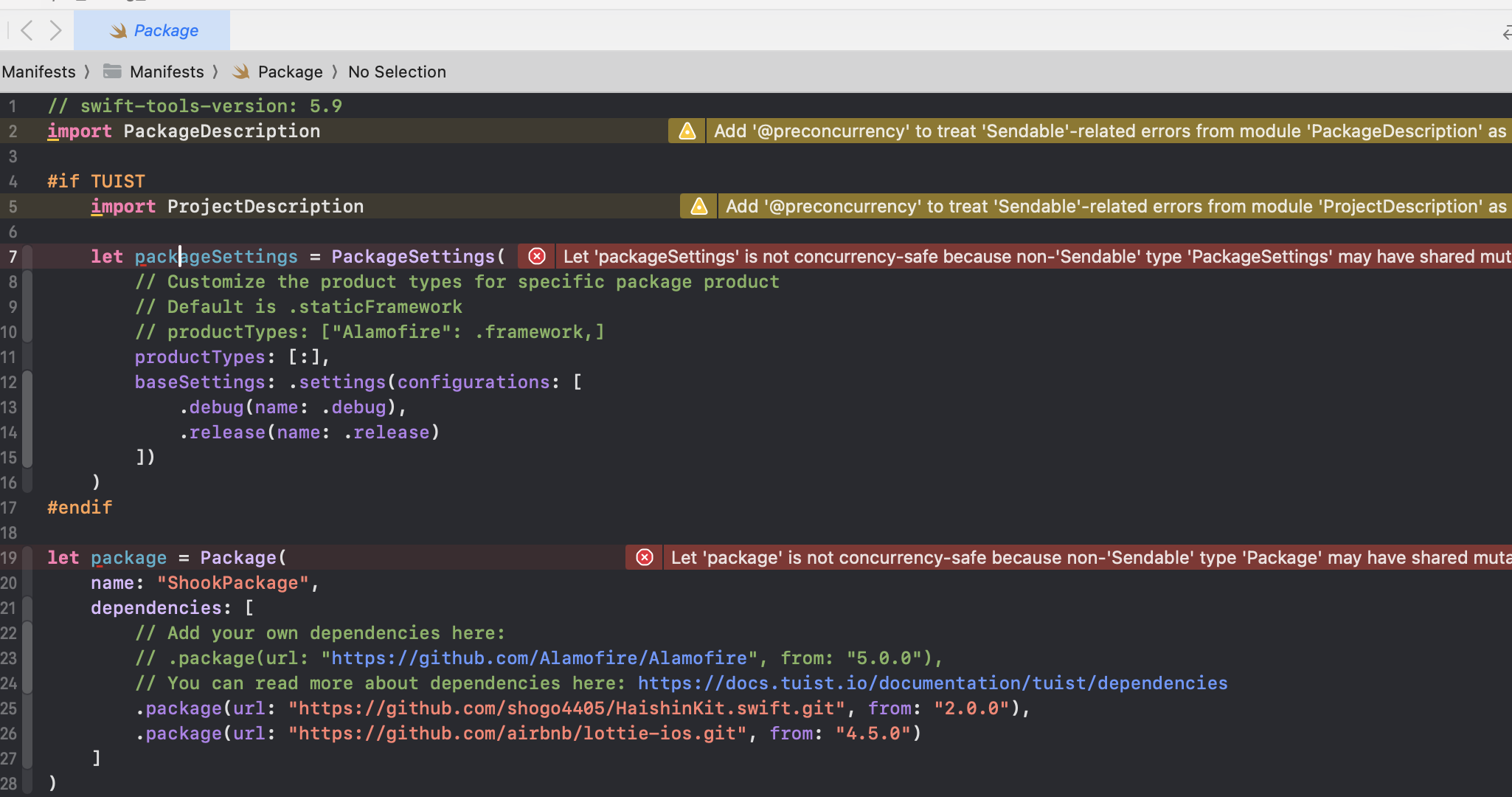
Task: Click the Swift icon in the Package tab
Action: pyautogui.click(x=119, y=31)
